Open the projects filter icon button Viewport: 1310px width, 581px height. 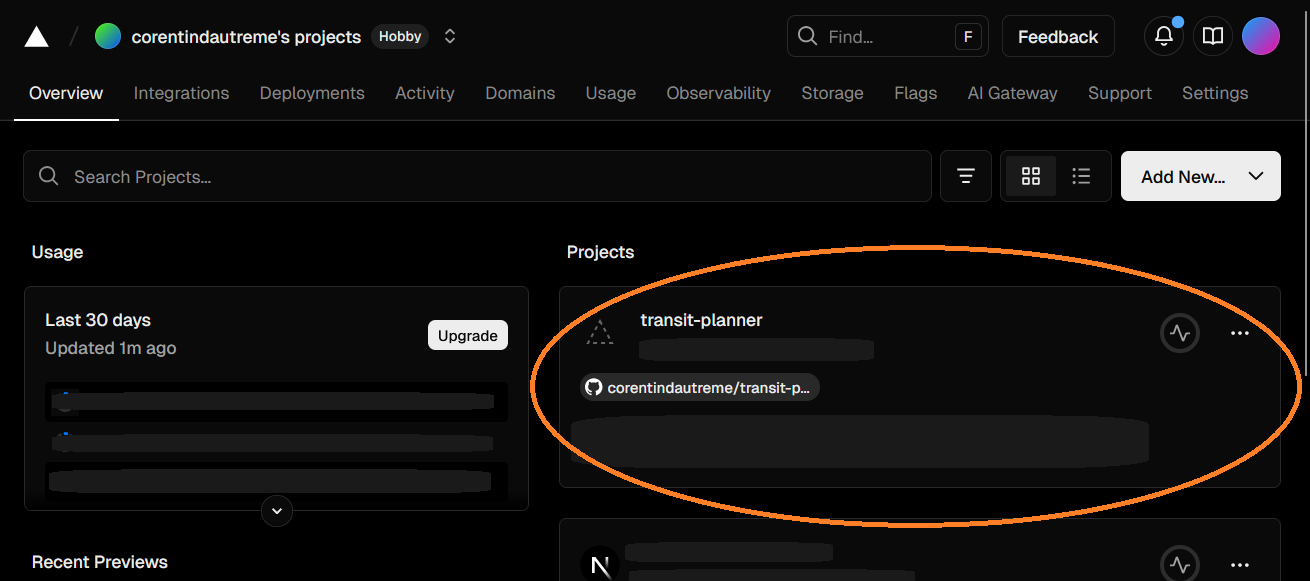966,177
